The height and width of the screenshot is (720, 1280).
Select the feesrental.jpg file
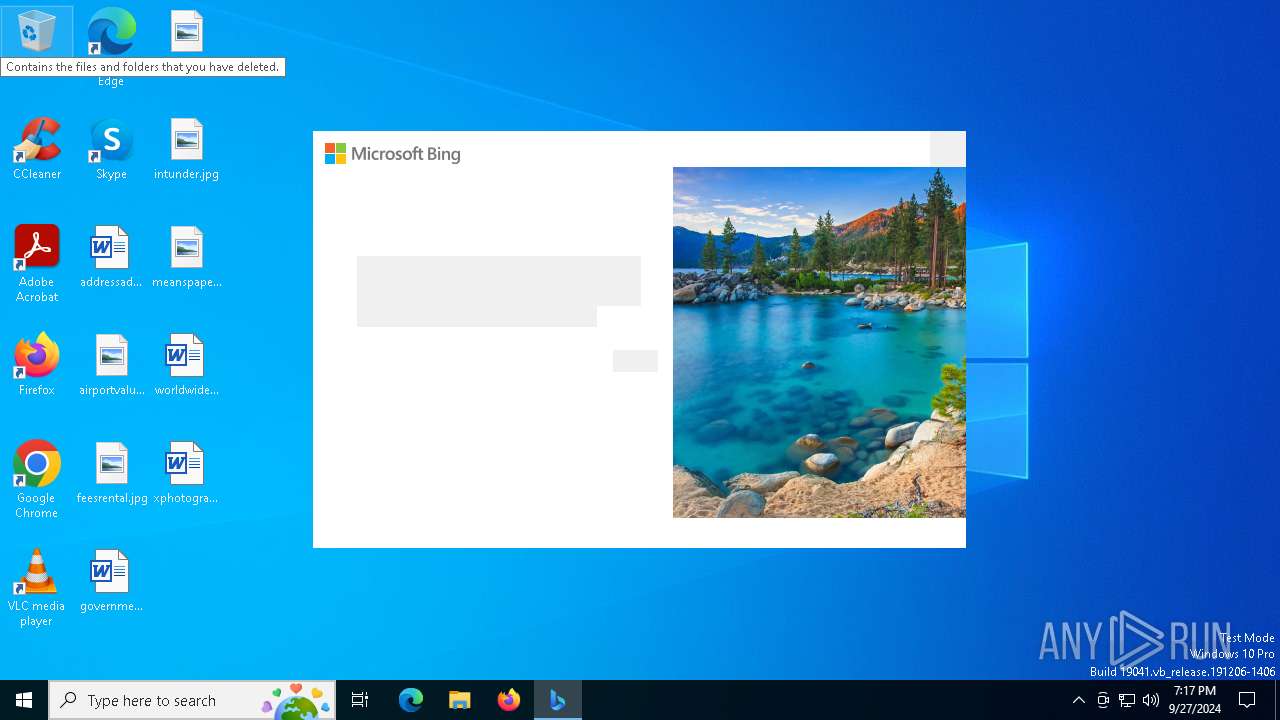pos(111,474)
